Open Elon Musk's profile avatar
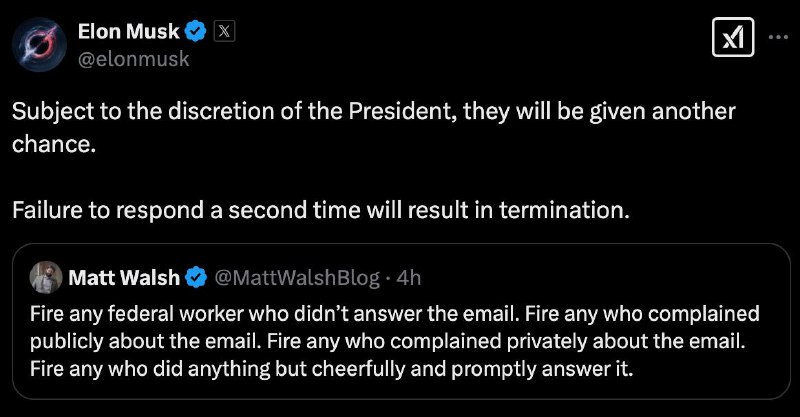 tap(39, 44)
